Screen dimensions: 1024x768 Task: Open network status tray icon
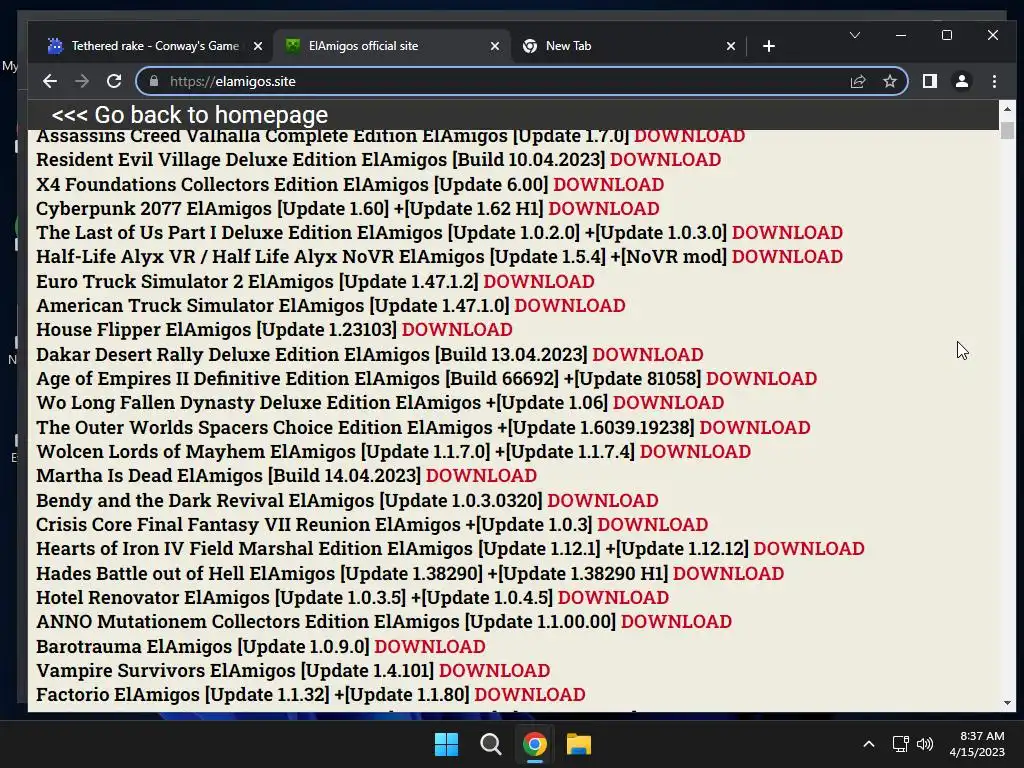pos(901,744)
